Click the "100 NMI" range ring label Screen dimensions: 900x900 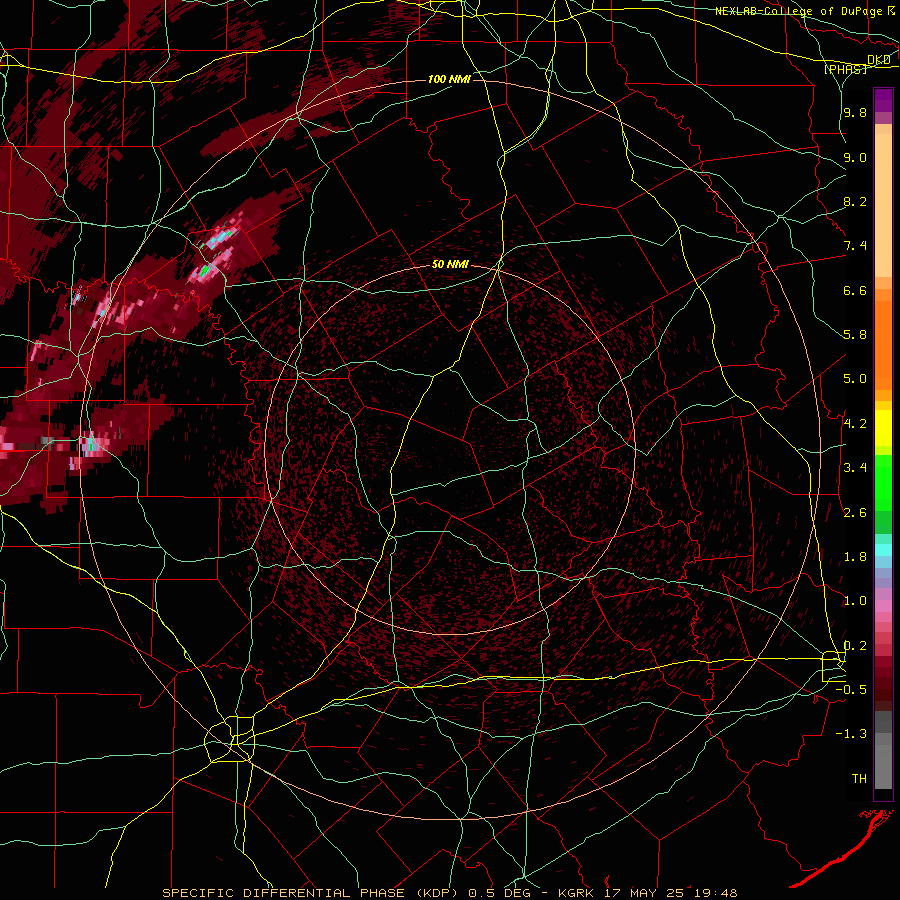pos(449,79)
